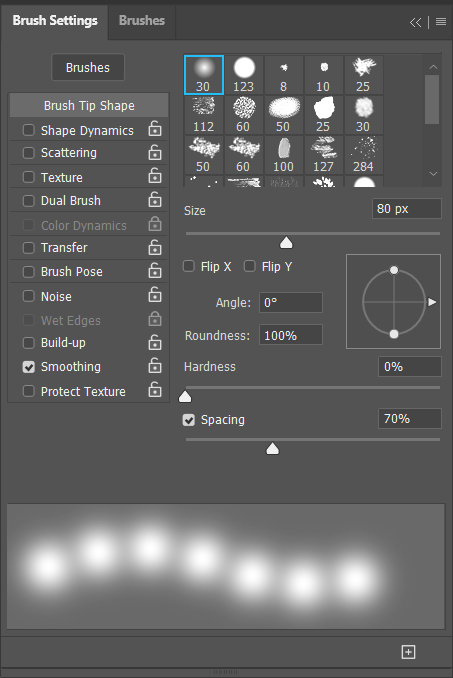Click the Brushes button
The image size is (453, 678).
(88, 67)
